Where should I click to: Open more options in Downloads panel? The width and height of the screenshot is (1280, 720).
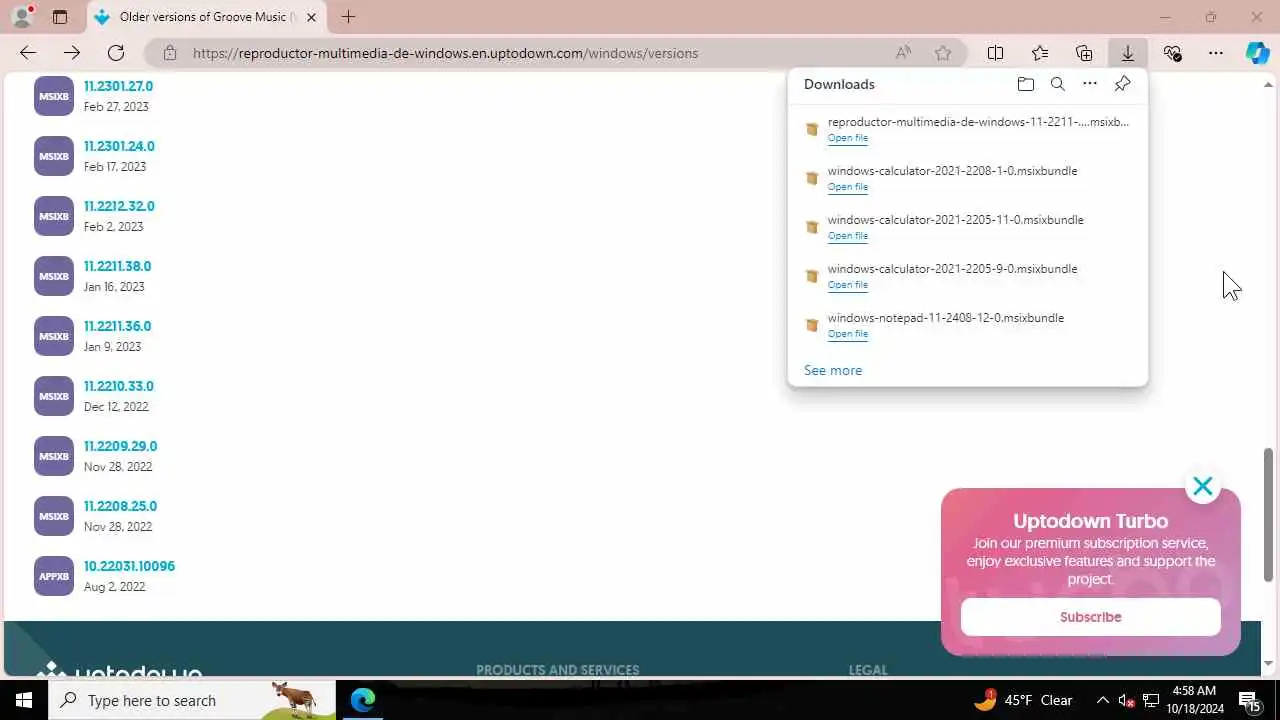[1090, 84]
